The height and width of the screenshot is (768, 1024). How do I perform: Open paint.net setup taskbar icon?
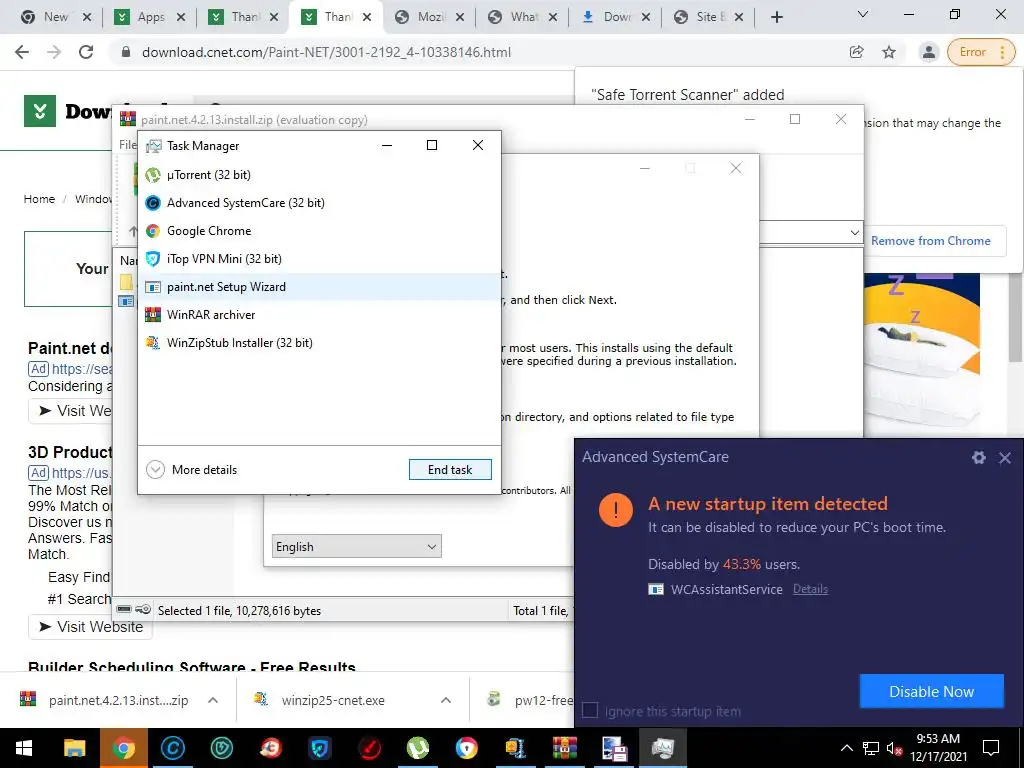614,748
